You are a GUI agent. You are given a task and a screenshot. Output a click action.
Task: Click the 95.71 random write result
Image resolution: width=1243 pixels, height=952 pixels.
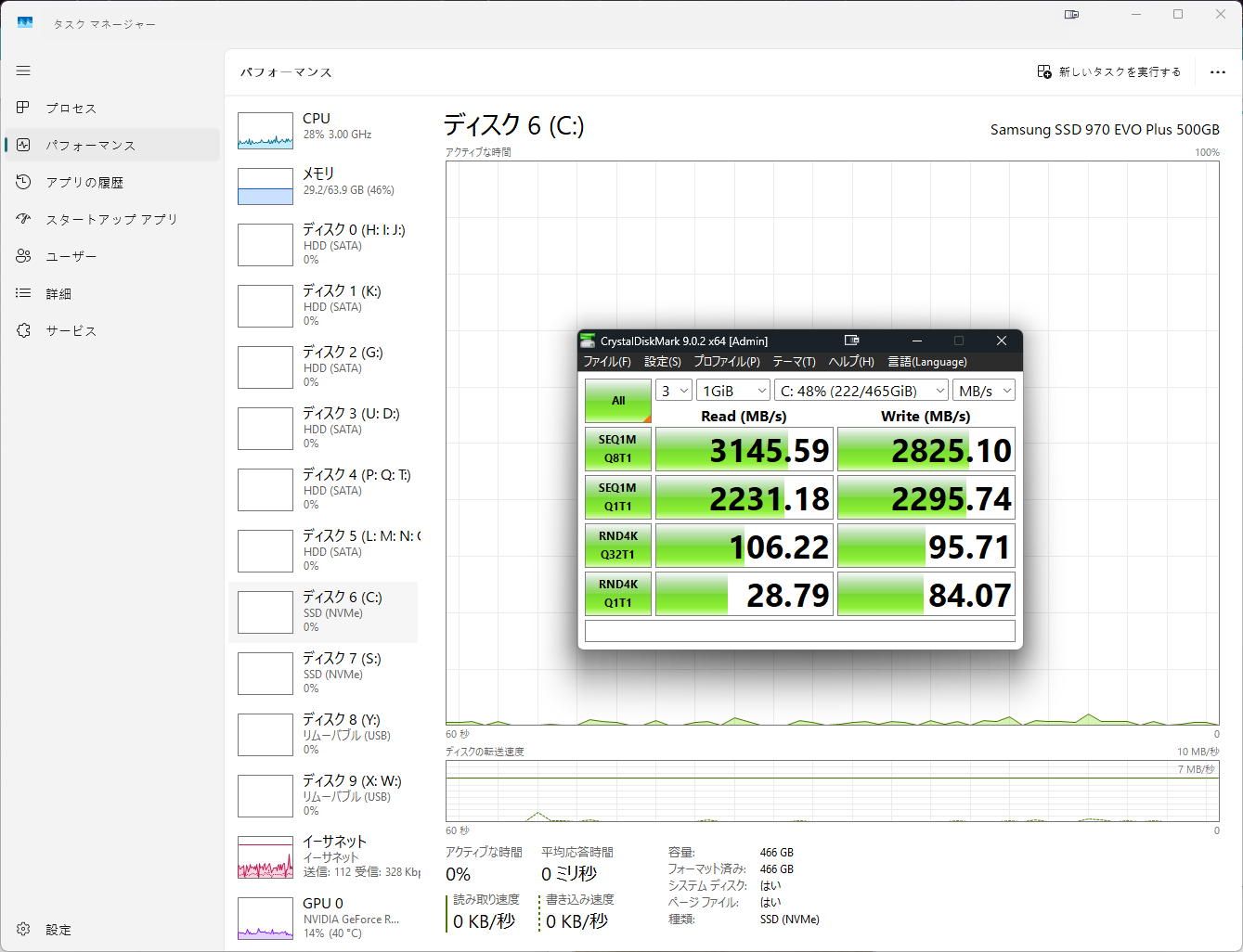pyautogui.click(x=926, y=546)
